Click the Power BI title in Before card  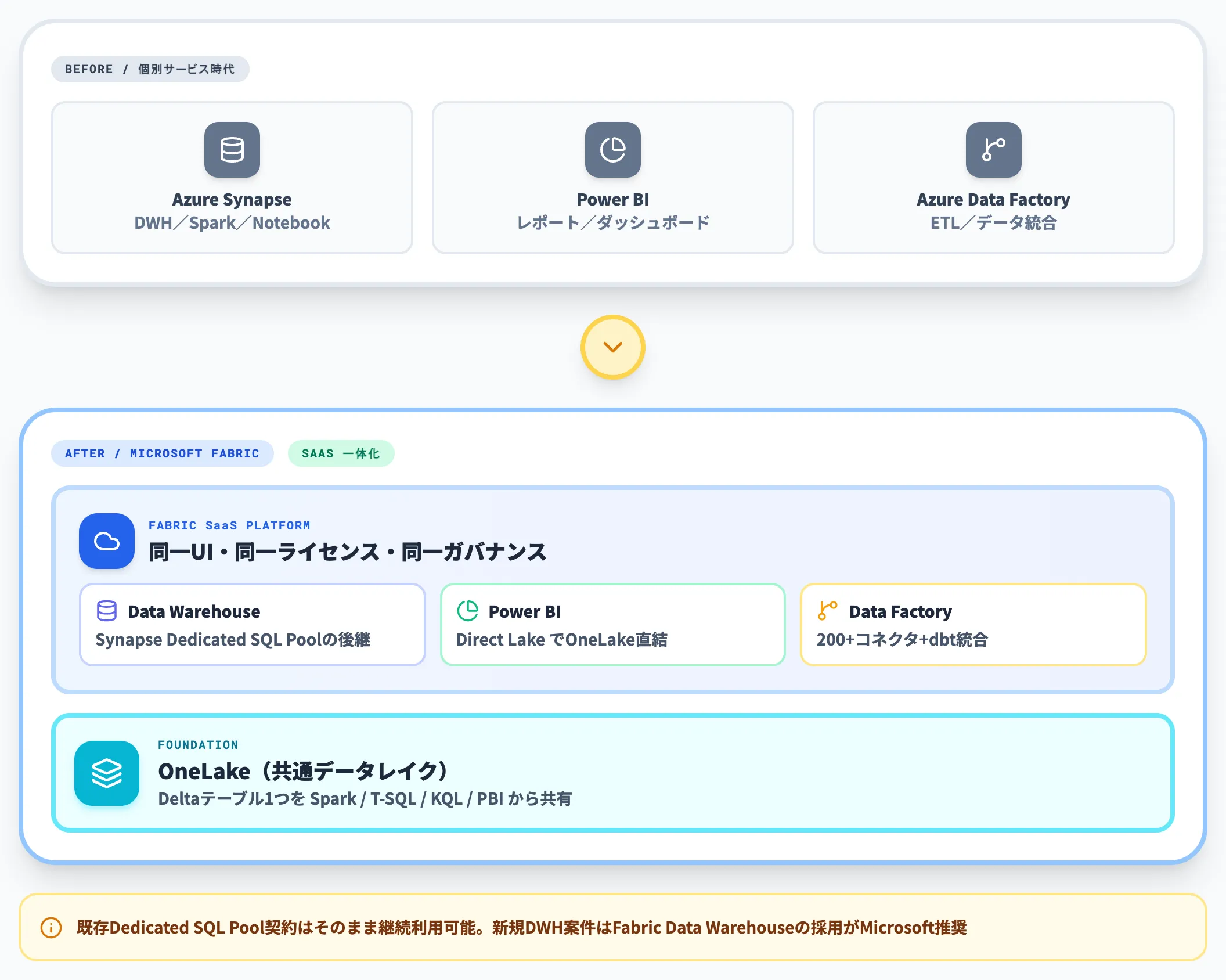coord(613,200)
